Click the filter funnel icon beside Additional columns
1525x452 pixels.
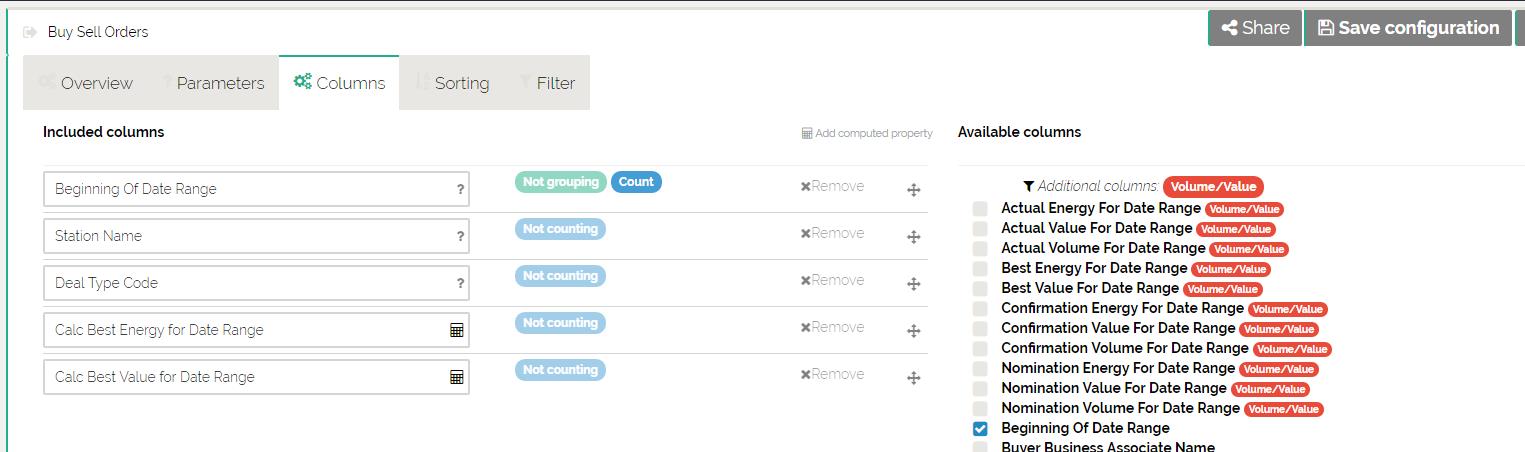(x=1028, y=186)
